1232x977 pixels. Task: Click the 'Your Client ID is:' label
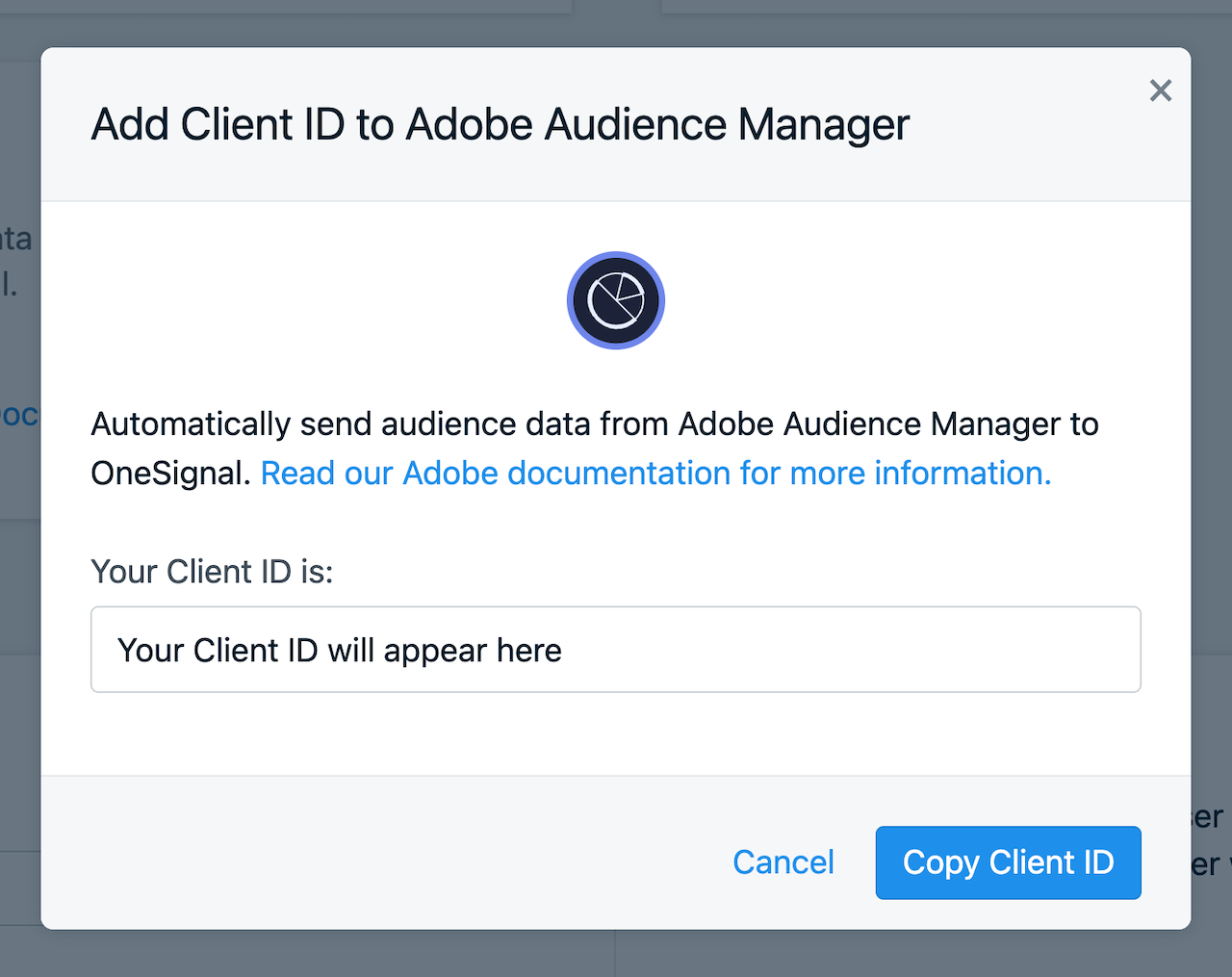[212, 572]
